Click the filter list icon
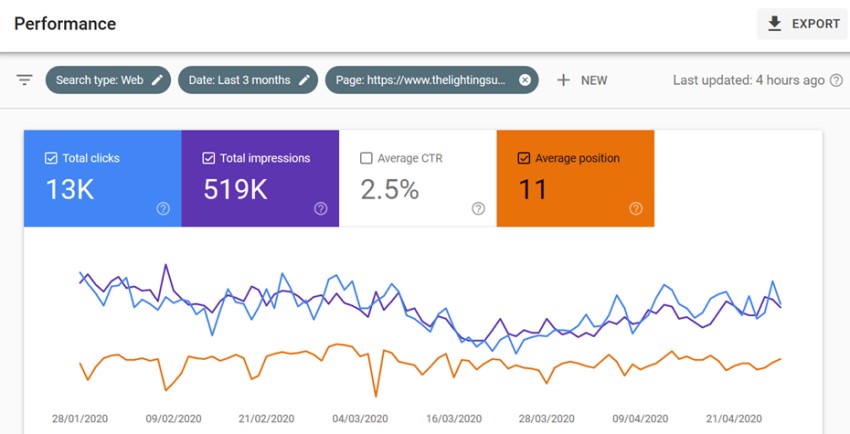Screen dimensions: 850x434 [x=24, y=80]
